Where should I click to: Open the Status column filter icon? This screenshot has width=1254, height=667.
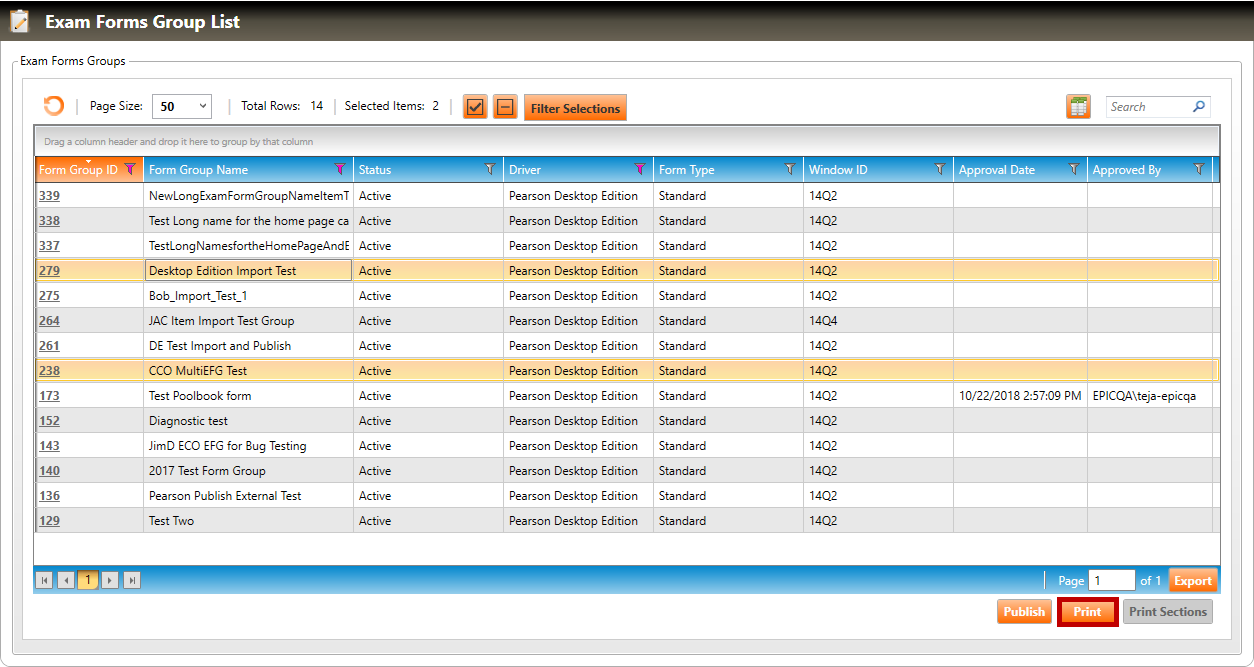pos(490,170)
